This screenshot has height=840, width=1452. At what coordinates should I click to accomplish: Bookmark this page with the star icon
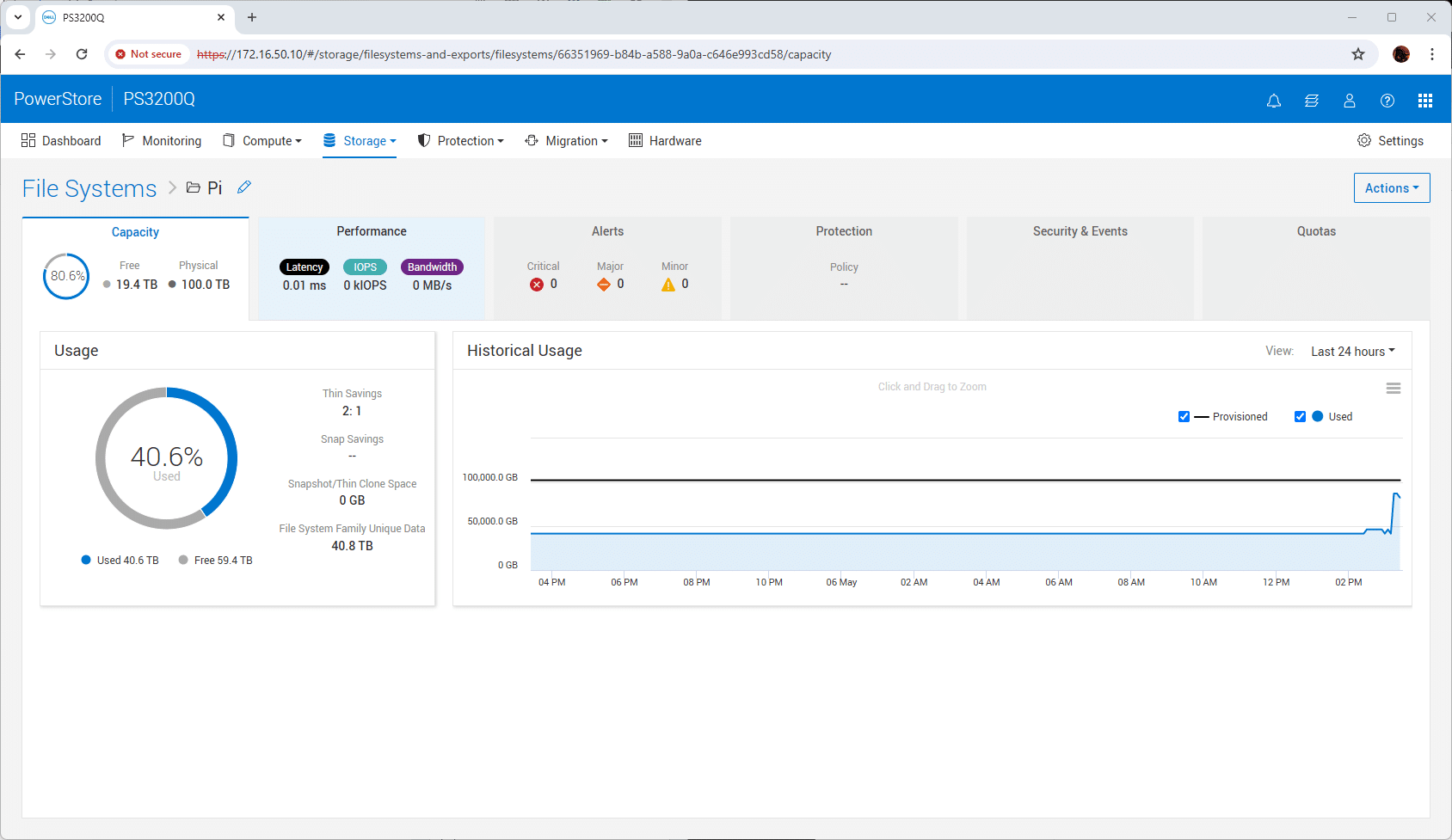(1358, 54)
